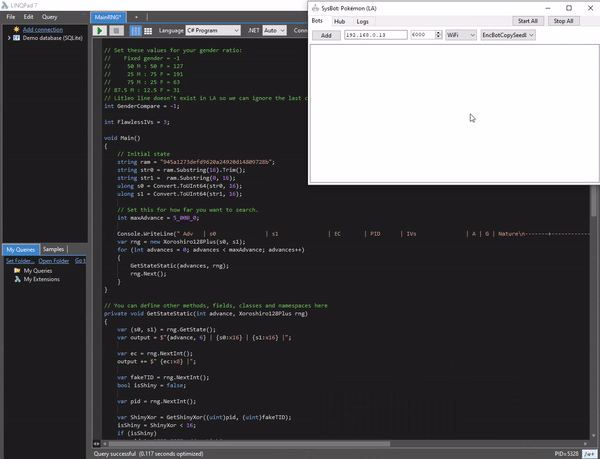
Task: Click the Add connection star icon
Action: point(16,29)
